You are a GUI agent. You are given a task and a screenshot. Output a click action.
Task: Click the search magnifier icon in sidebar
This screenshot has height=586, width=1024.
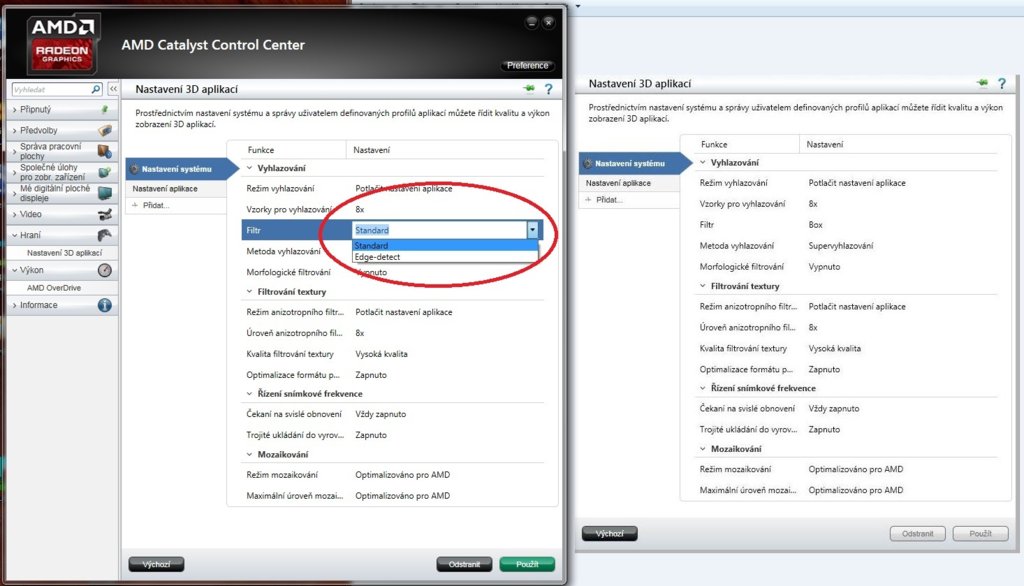(x=96, y=89)
